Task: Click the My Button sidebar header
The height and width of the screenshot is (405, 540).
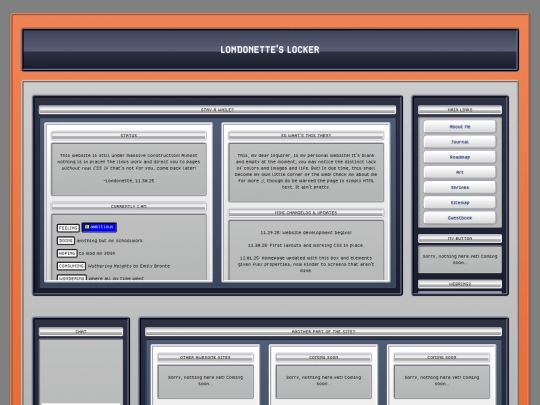Action: 460,238
